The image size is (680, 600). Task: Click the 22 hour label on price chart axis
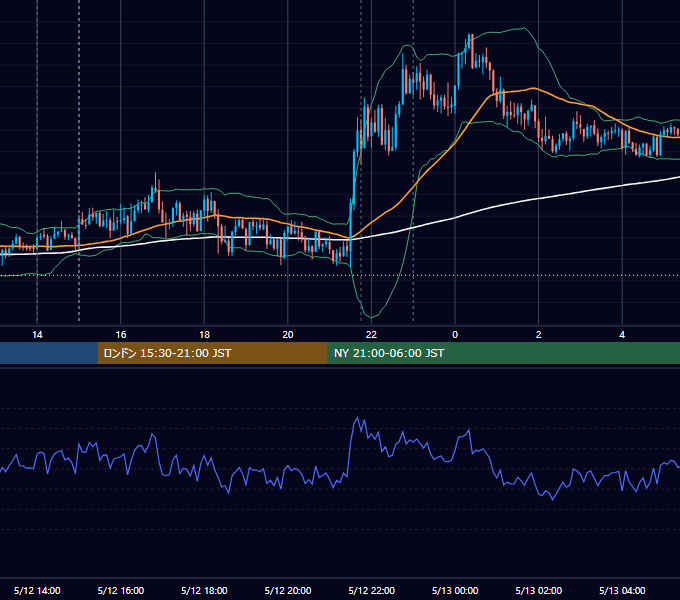371,335
